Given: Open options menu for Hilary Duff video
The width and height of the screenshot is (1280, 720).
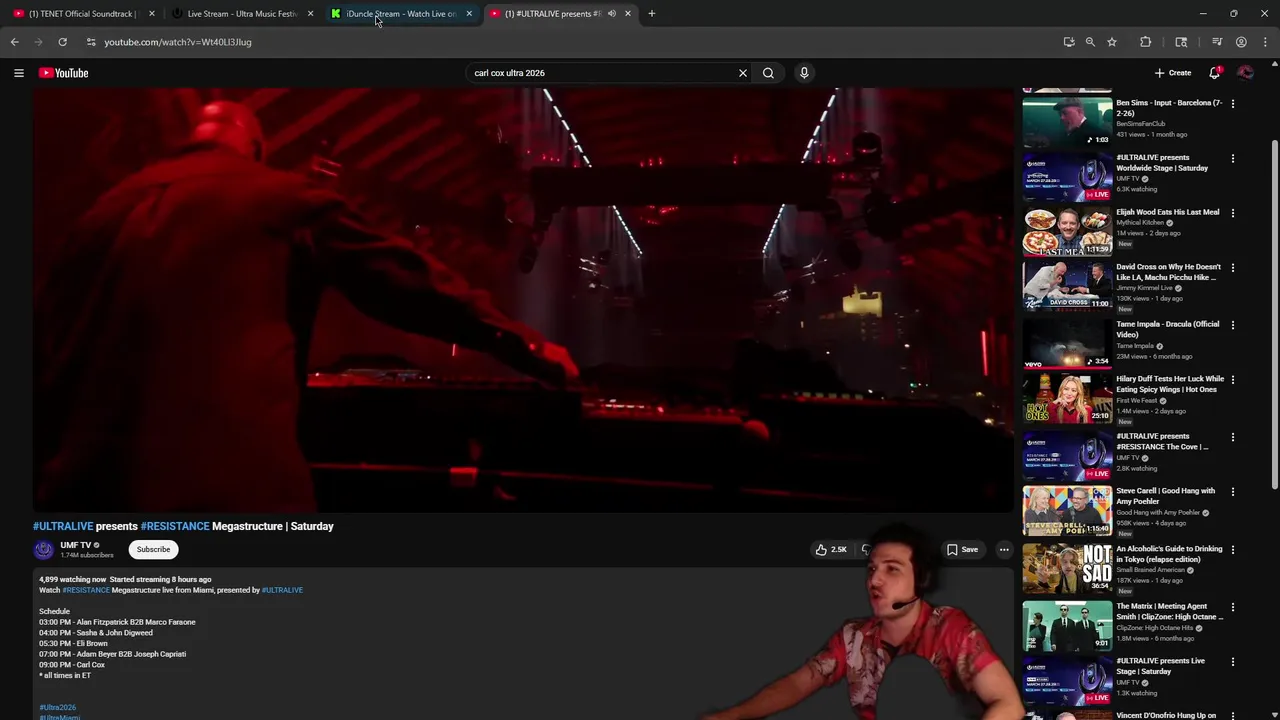Looking at the screenshot, I should click(1232, 380).
